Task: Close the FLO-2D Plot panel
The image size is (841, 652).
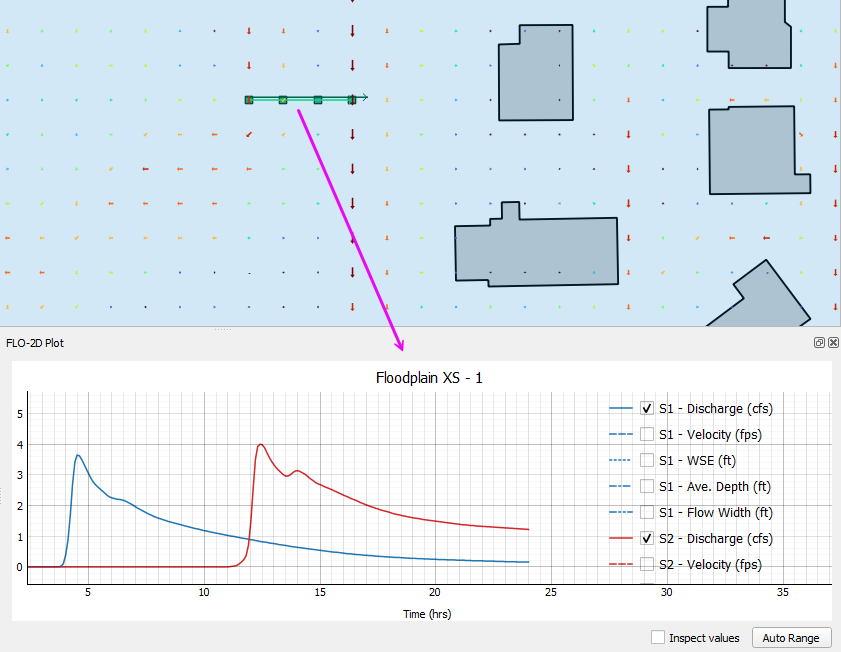Action: pyautogui.click(x=833, y=342)
